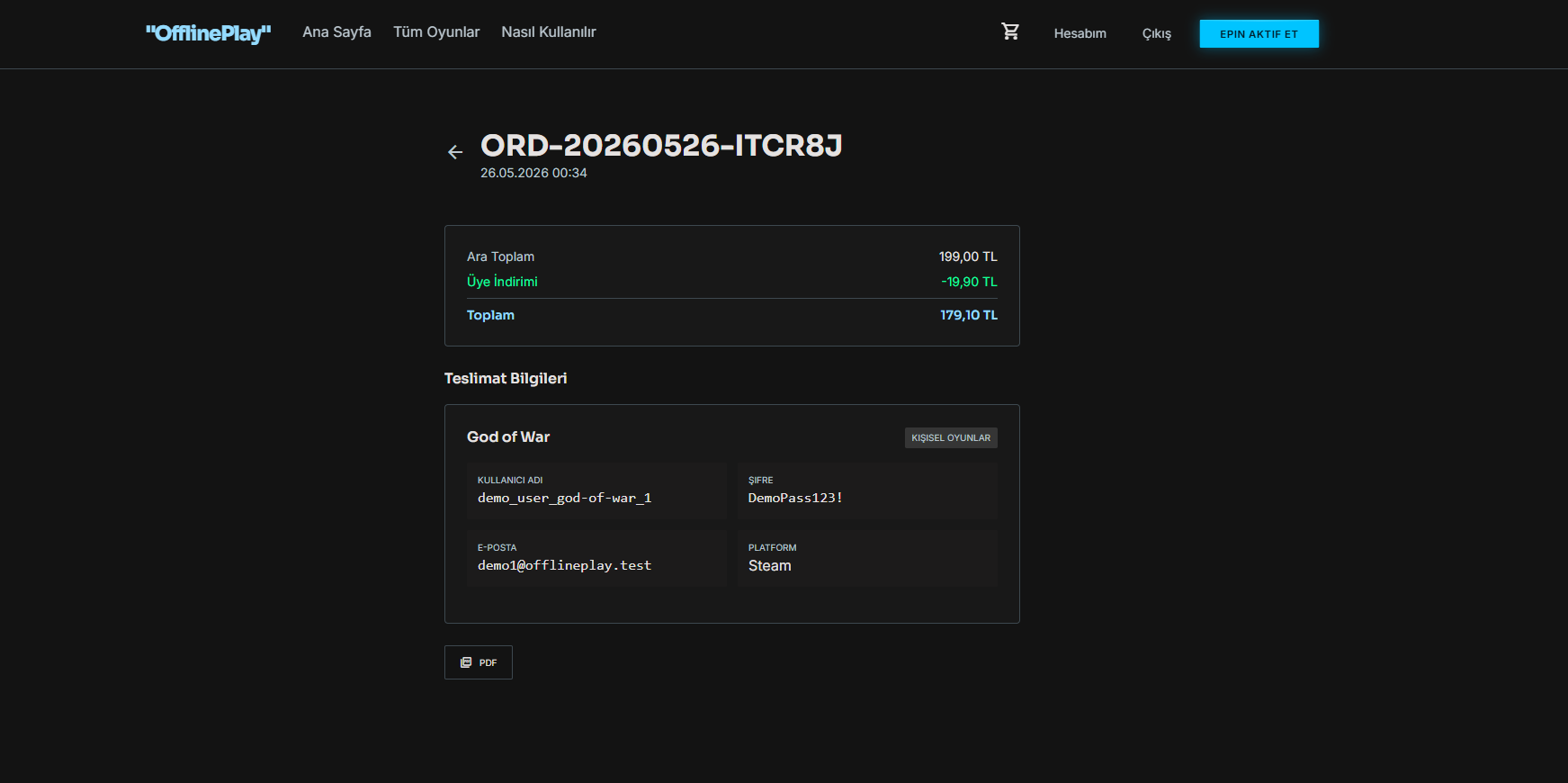Click the OfflinePlay logo
The width and height of the screenshot is (1568, 783).
click(209, 33)
